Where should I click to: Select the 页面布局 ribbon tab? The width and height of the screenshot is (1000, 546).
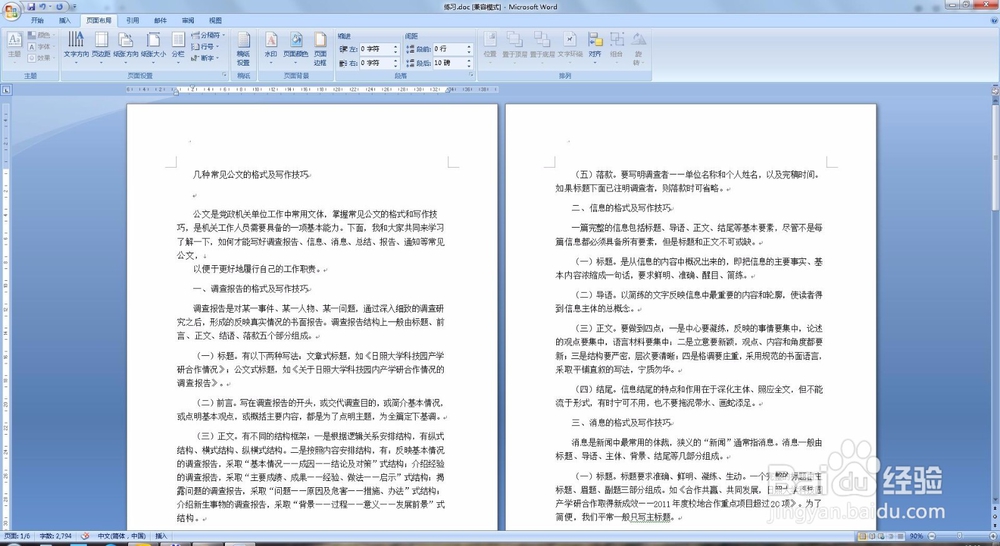pyautogui.click(x=99, y=20)
